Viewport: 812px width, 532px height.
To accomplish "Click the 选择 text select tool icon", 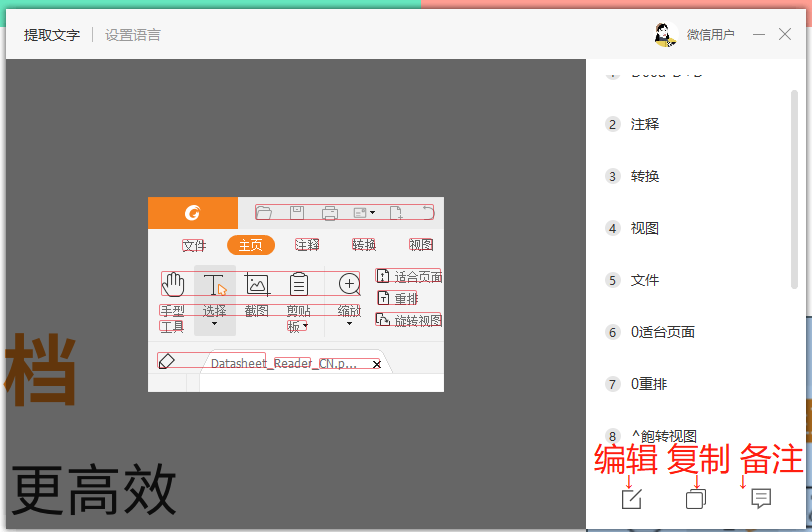I will pyautogui.click(x=214, y=285).
